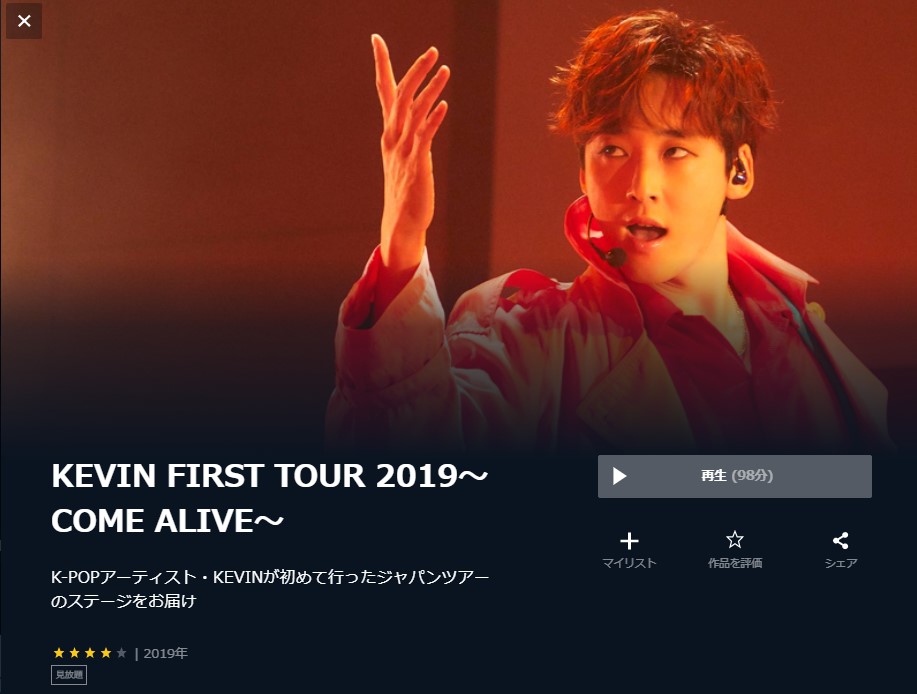Click the play triangle icon
Image resolution: width=917 pixels, height=694 pixels.
coord(619,476)
